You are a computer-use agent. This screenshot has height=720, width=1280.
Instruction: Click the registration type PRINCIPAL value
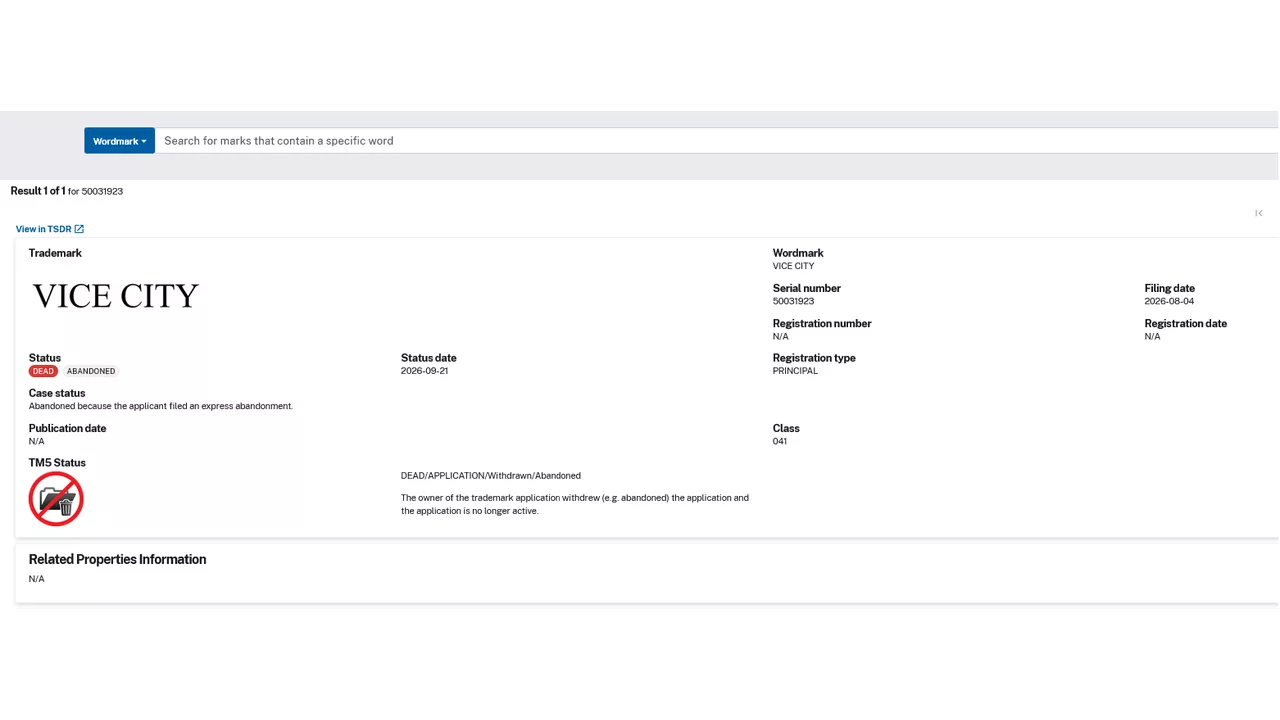point(795,371)
